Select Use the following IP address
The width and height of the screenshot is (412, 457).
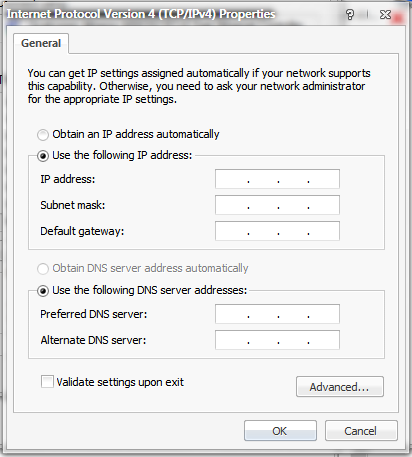[43, 156]
